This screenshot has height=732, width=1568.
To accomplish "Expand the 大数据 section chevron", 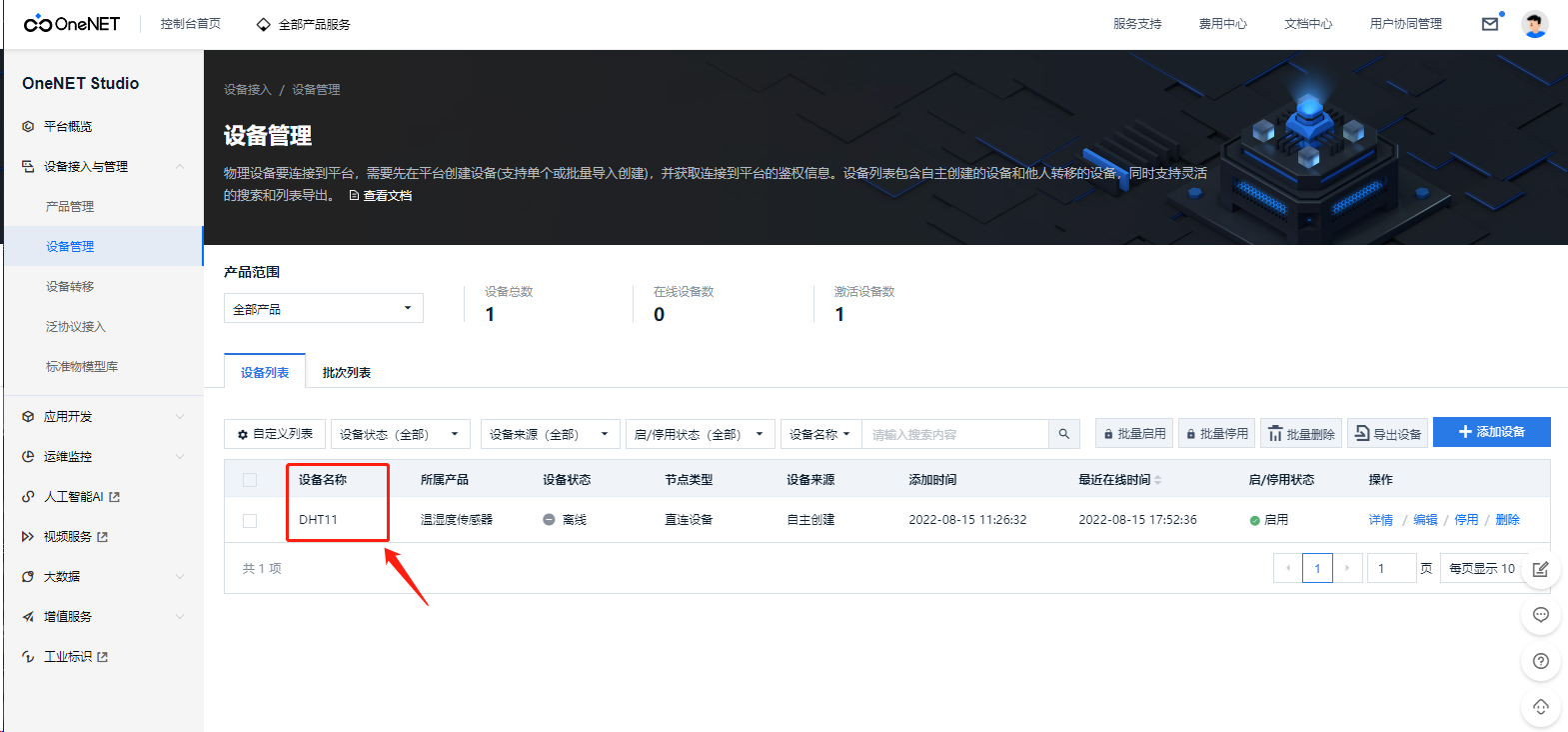I will (180, 577).
